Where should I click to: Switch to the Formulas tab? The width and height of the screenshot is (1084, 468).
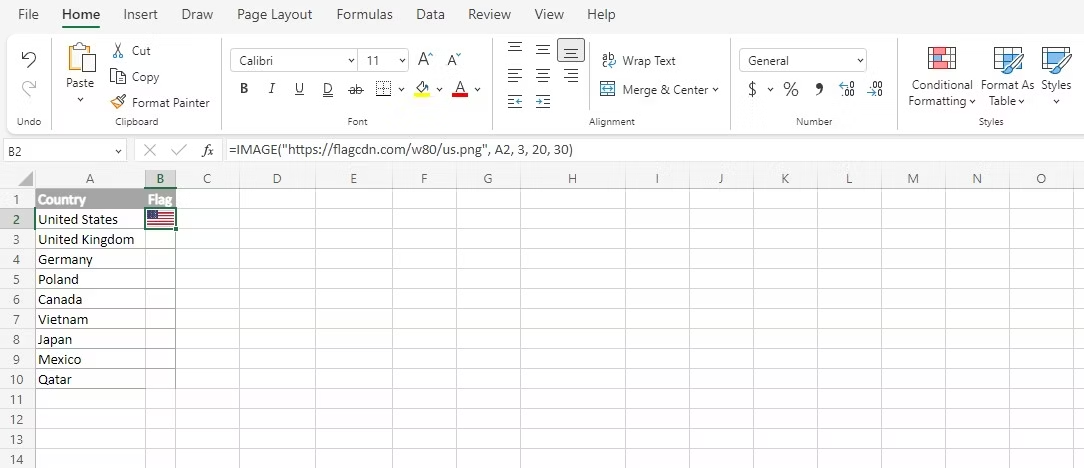(364, 14)
